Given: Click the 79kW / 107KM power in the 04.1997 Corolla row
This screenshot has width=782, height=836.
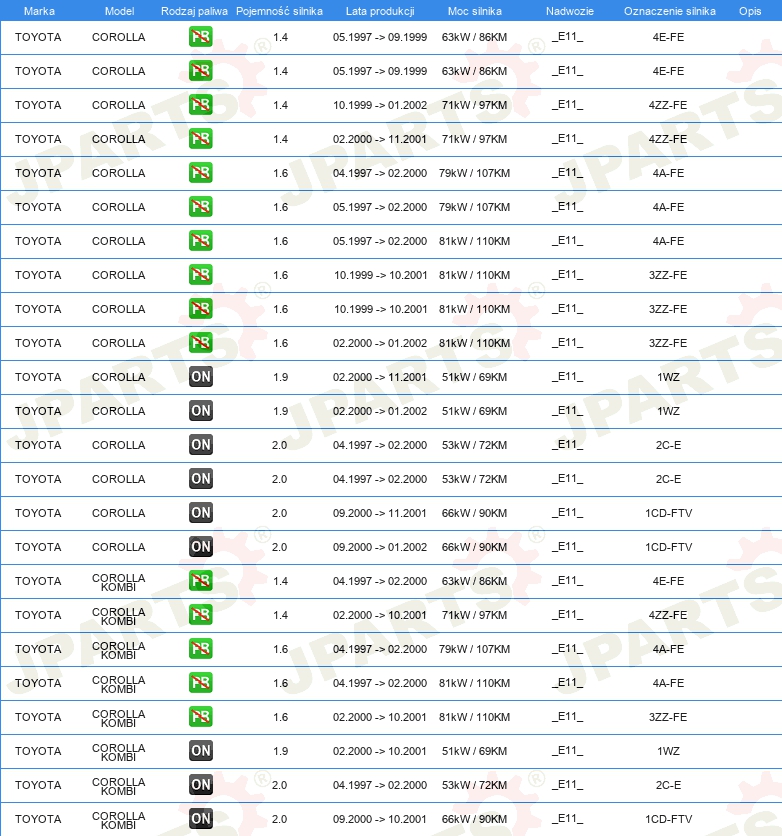Looking at the screenshot, I should click(474, 173).
